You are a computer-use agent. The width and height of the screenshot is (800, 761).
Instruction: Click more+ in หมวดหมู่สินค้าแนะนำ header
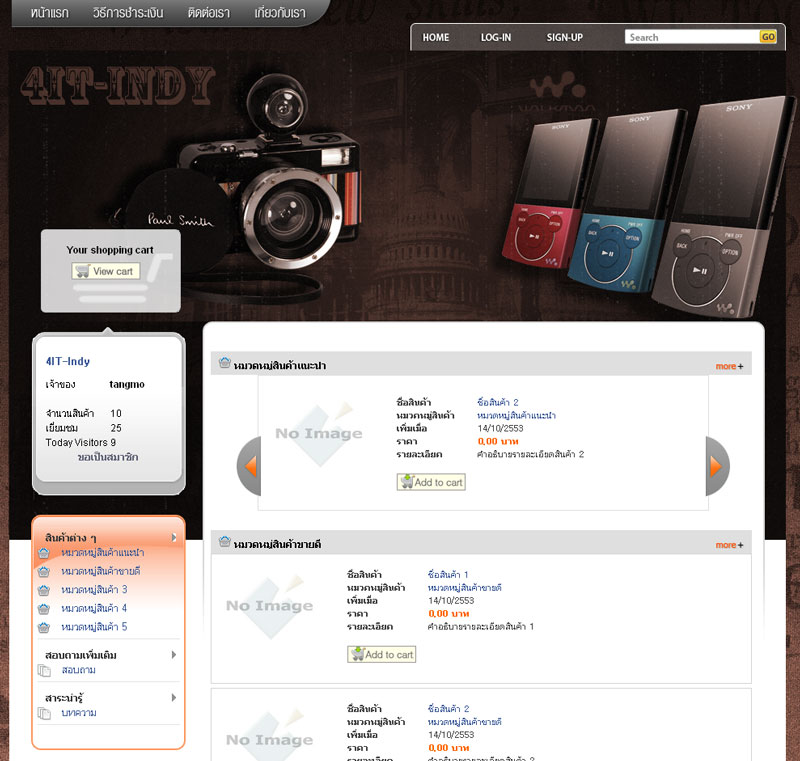(729, 366)
